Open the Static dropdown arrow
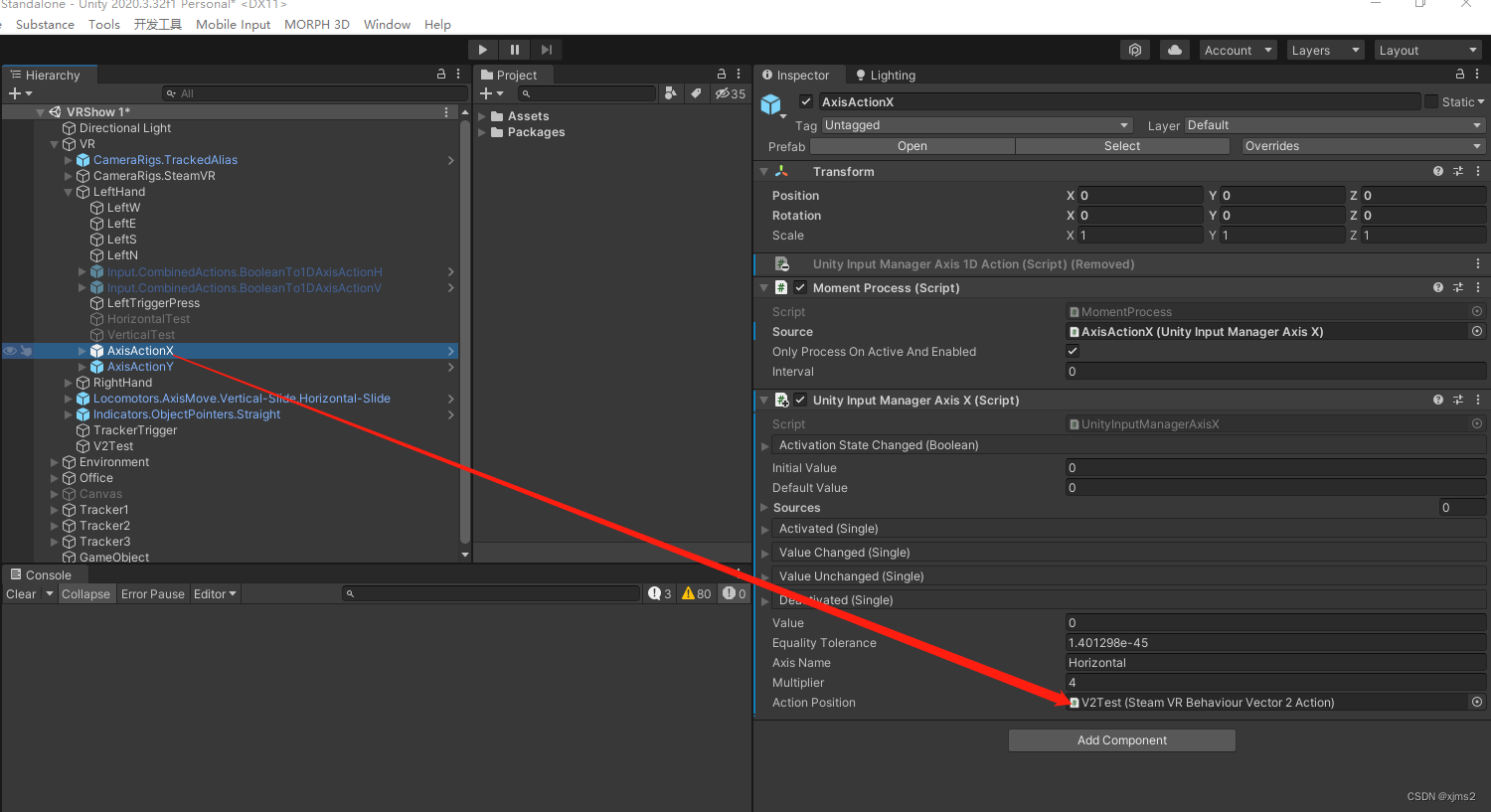Viewport: 1491px width, 812px height. 1481,101
